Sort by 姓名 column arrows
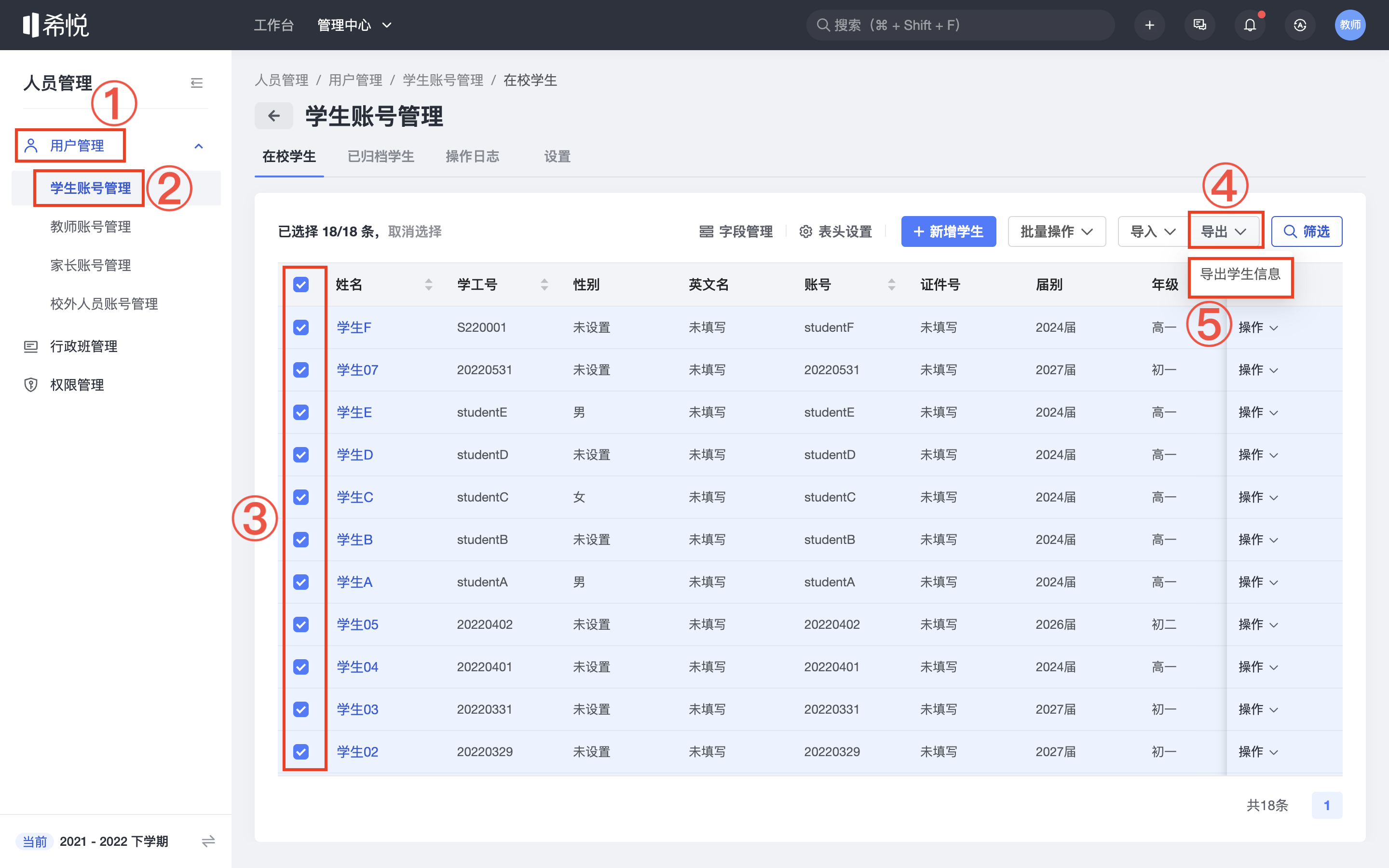 click(428, 284)
